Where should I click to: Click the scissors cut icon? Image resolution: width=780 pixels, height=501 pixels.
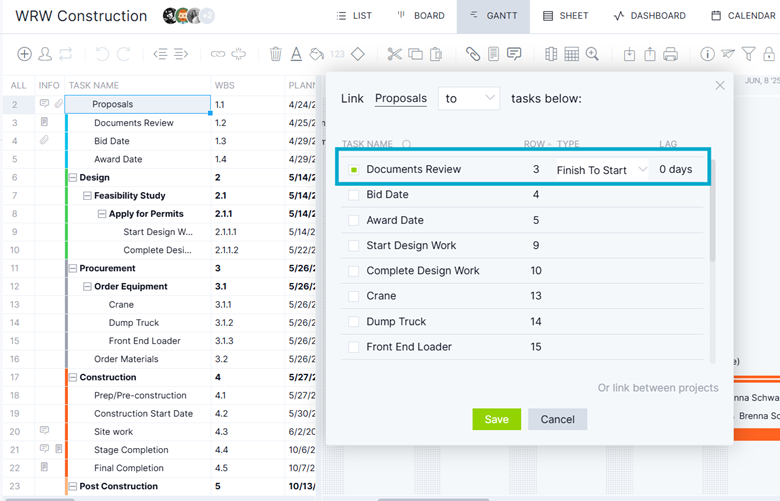pos(394,54)
